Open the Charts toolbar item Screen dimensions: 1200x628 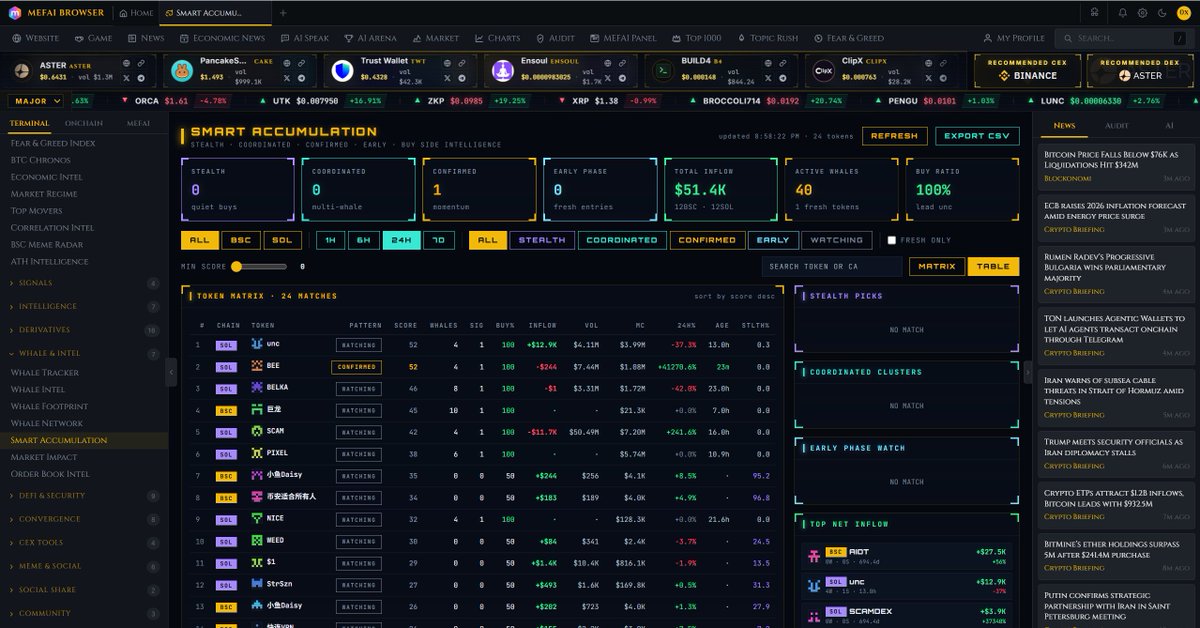(496, 38)
